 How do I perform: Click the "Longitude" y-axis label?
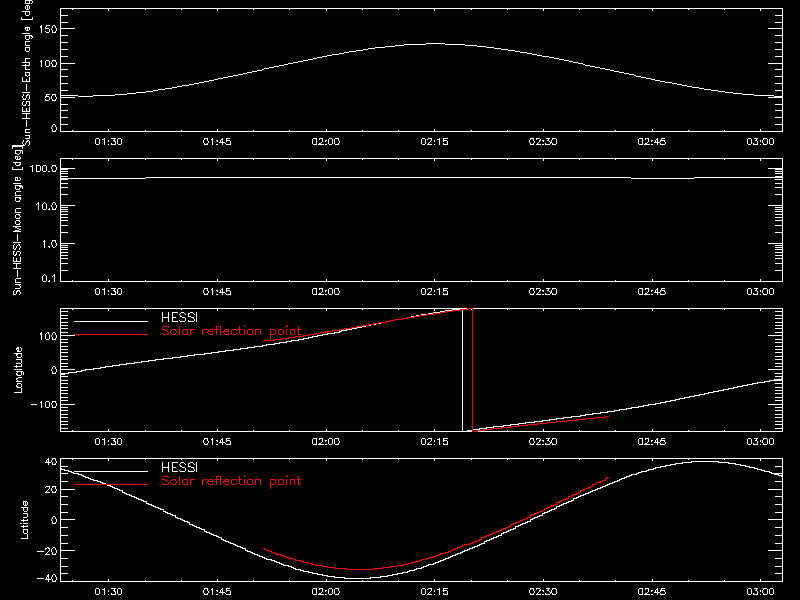coord(18,370)
